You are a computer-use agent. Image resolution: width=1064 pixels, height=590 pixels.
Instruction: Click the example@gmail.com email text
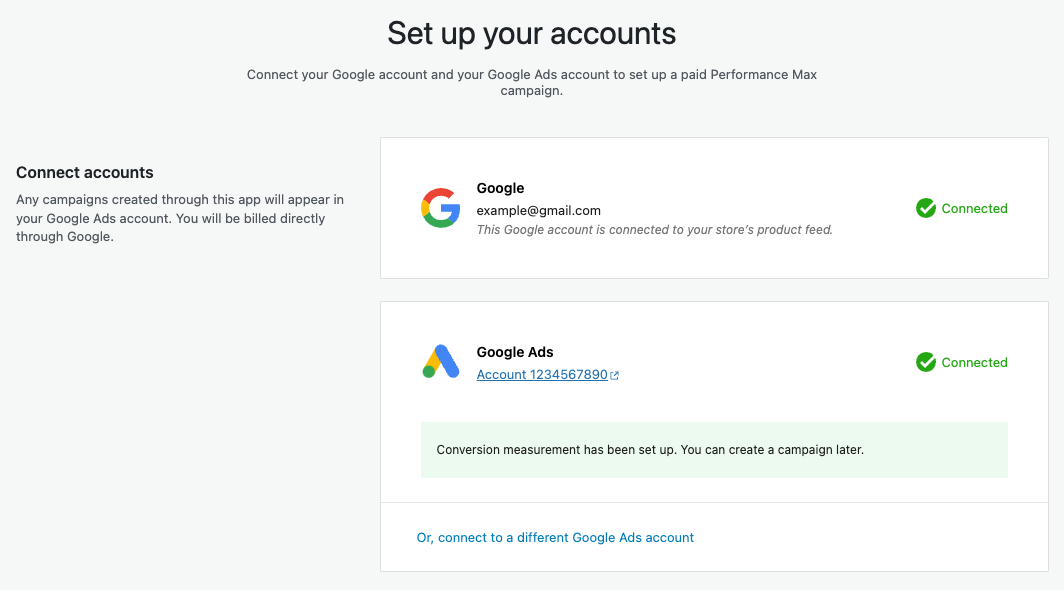538,210
